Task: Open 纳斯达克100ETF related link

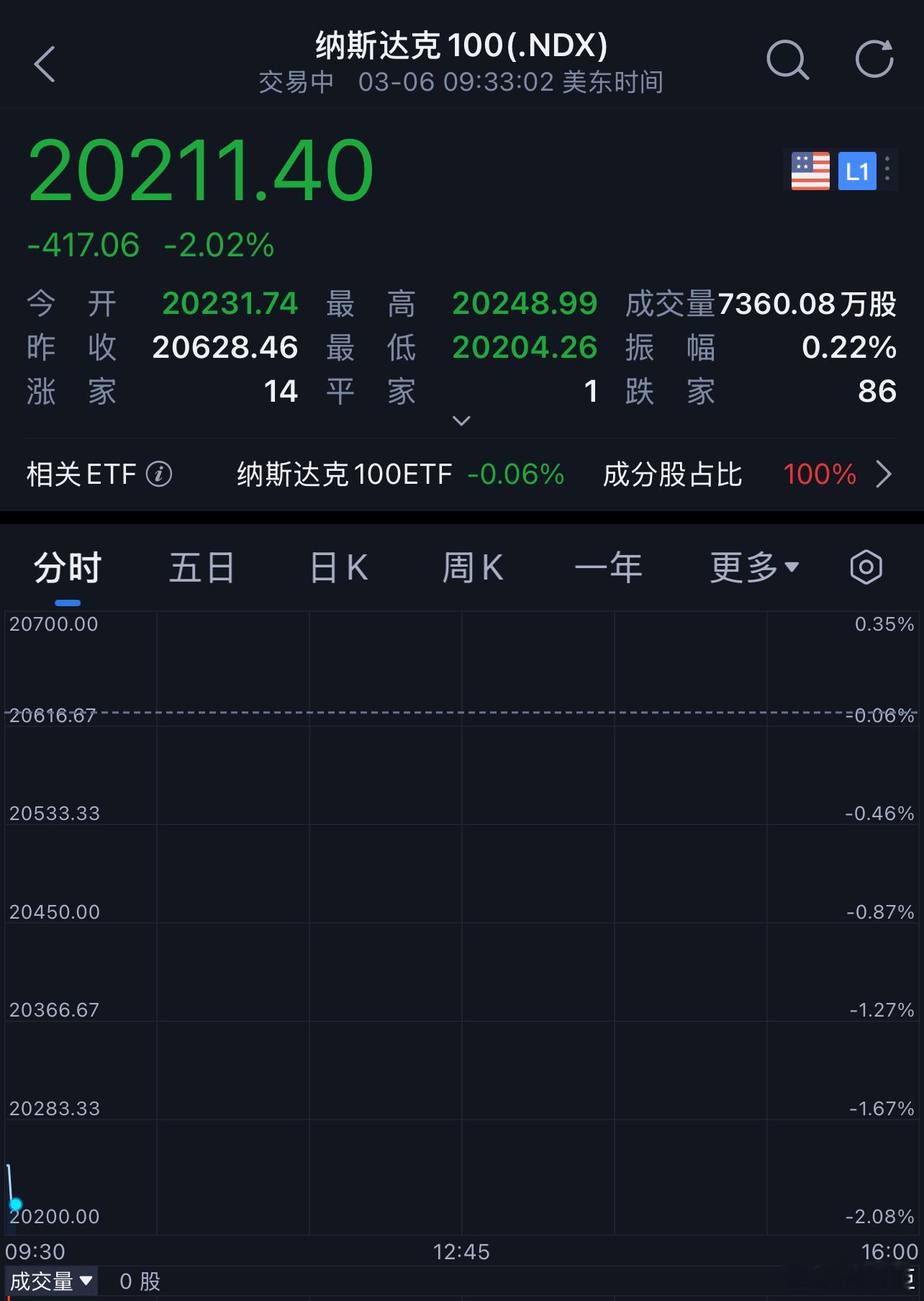Action: (x=345, y=474)
